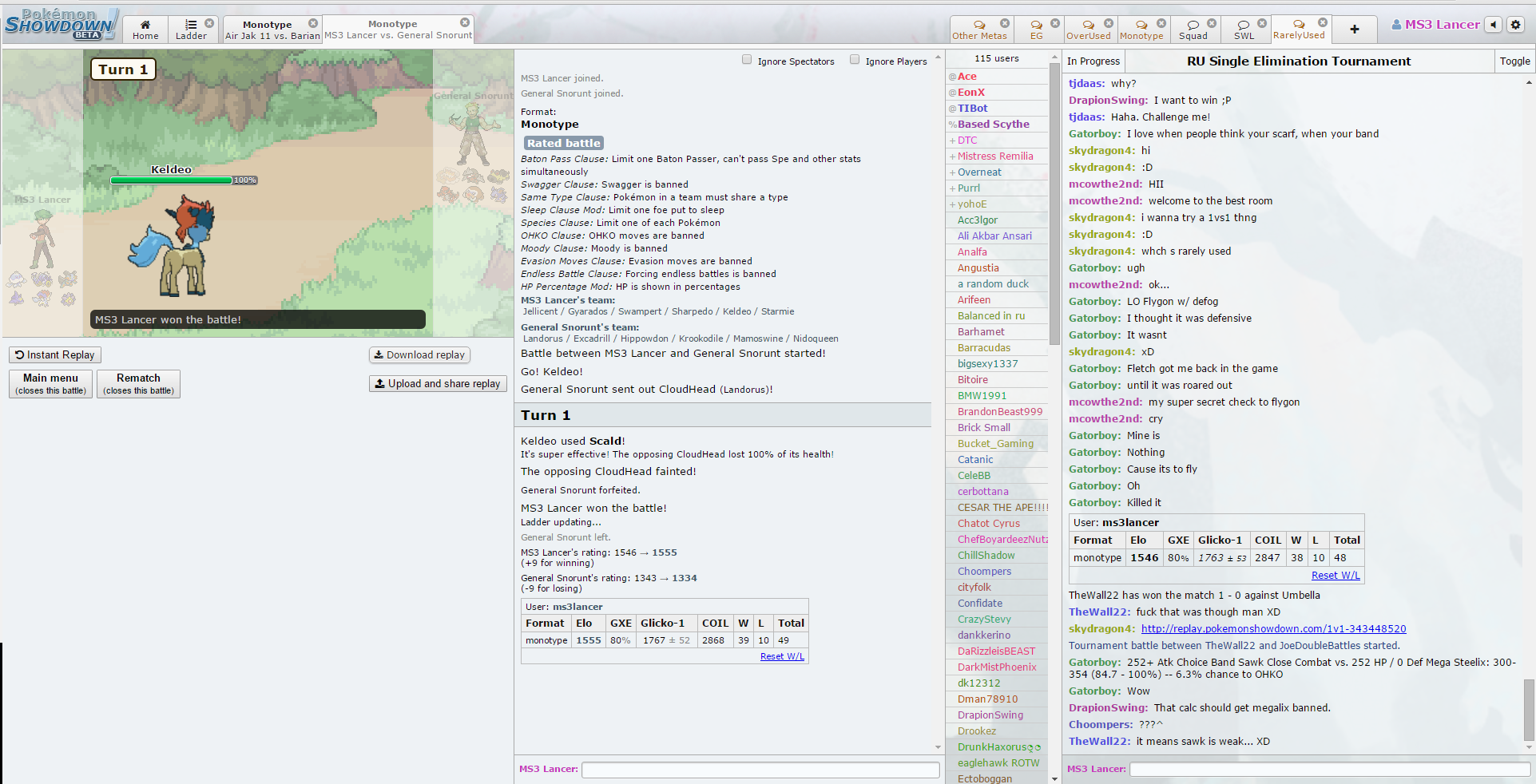The width and height of the screenshot is (1536, 784).
Task: Click Instant Replay button
Action: 55,355
